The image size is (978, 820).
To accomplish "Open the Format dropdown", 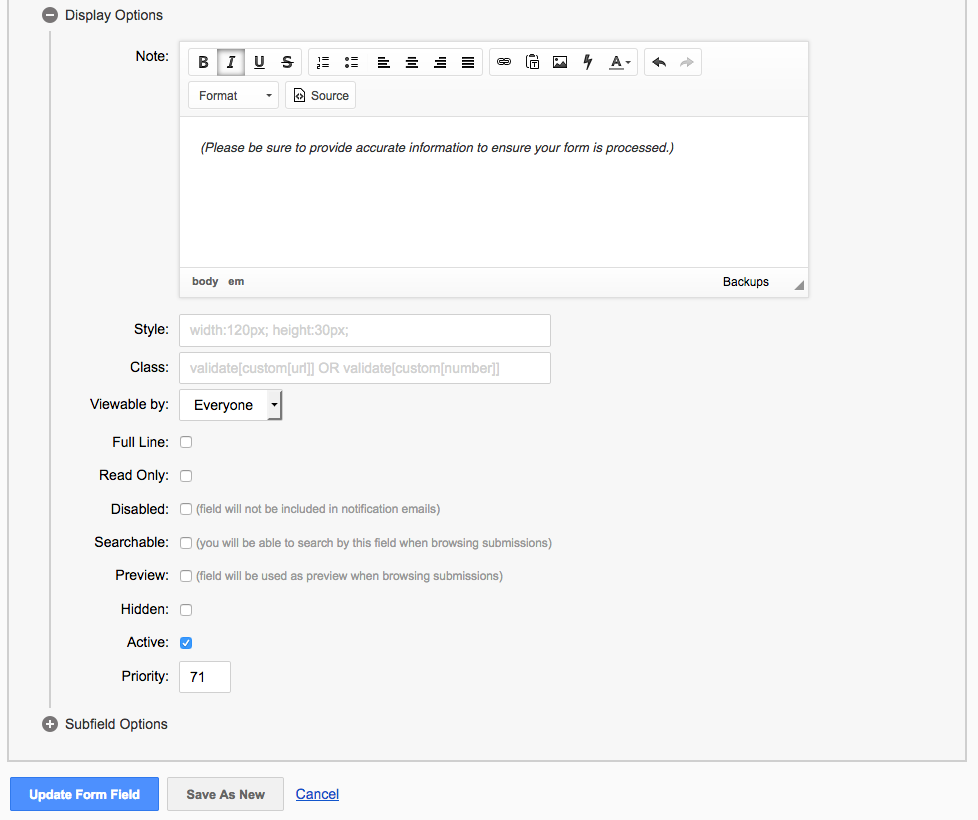I will 234,96.
